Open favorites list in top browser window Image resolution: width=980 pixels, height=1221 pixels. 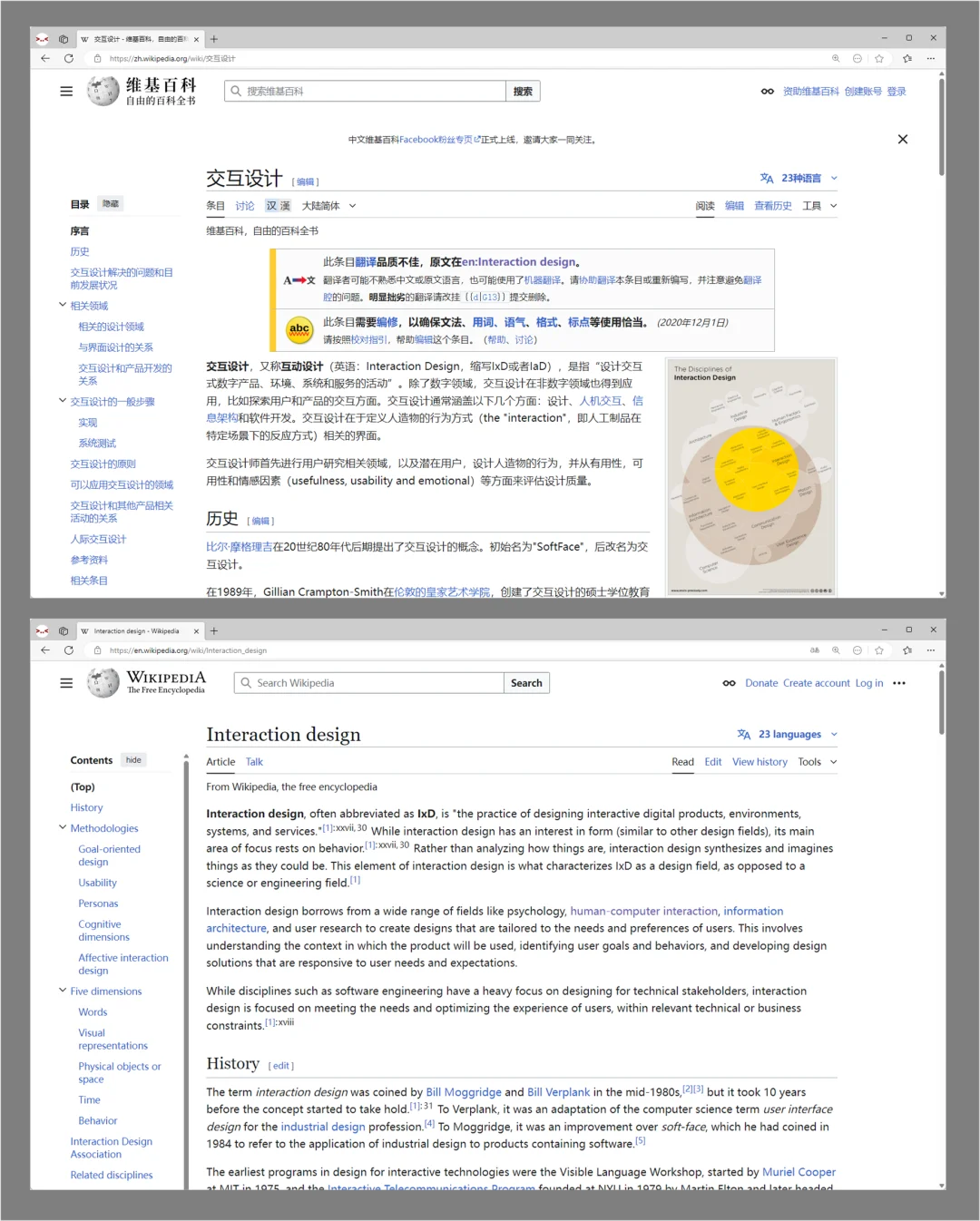tap(907, 58)
